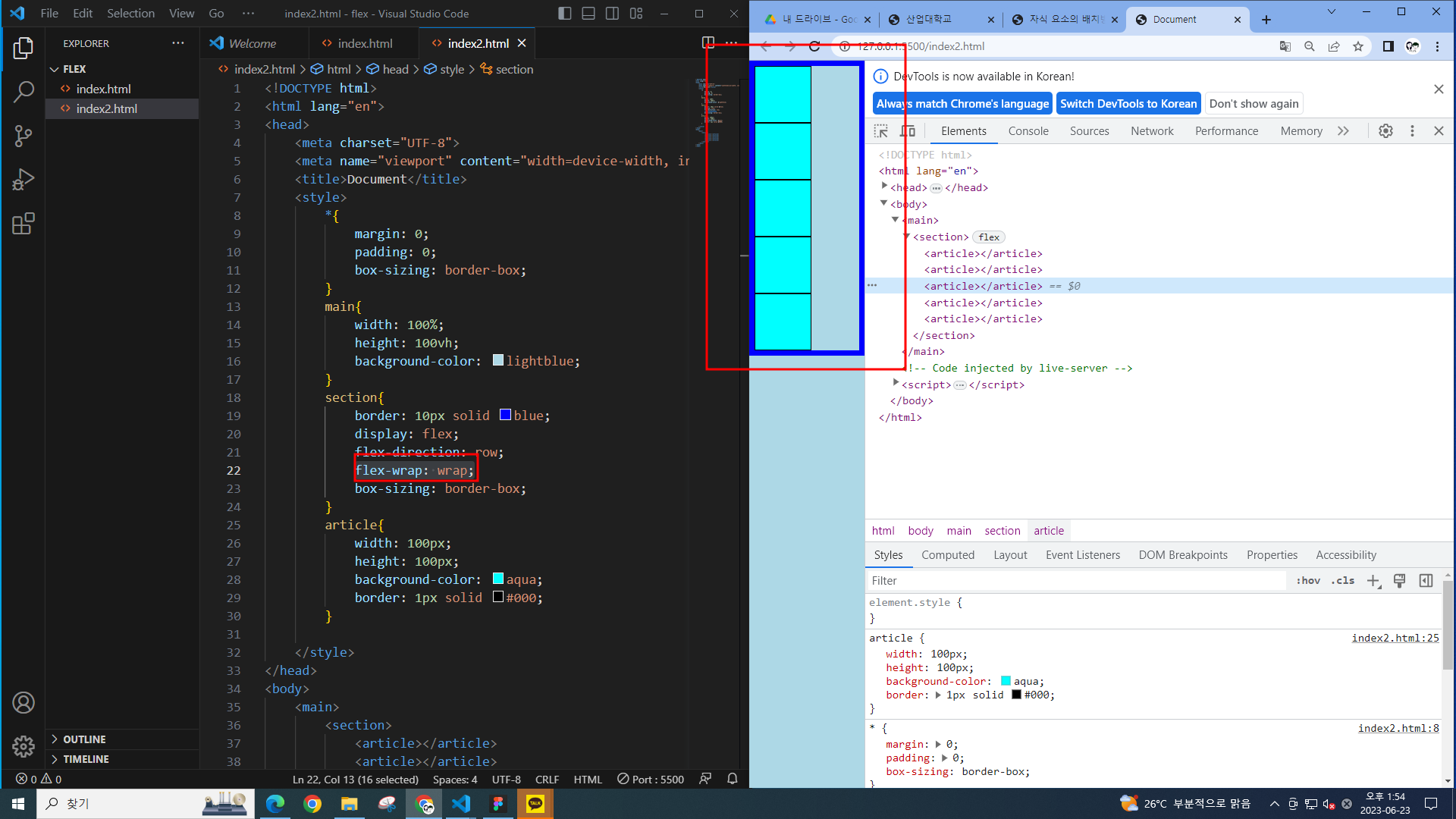Expand the head element in DOM tree
Viewport: 1456px width, 819px height.
click(884, 187)
